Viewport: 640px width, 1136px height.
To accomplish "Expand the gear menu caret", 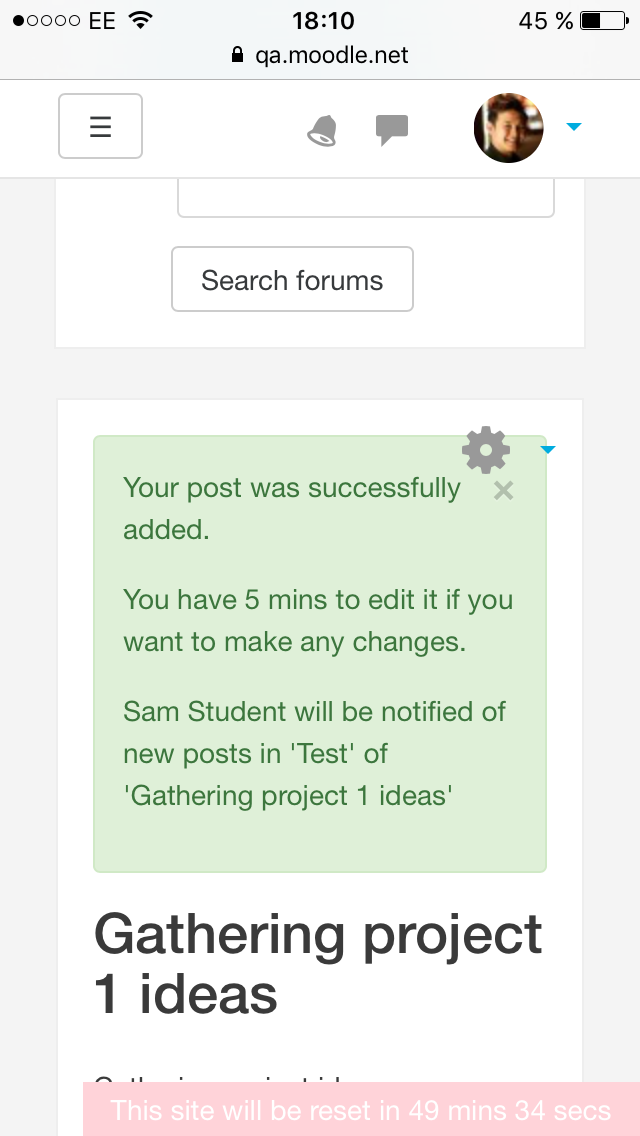I will 548,450.
